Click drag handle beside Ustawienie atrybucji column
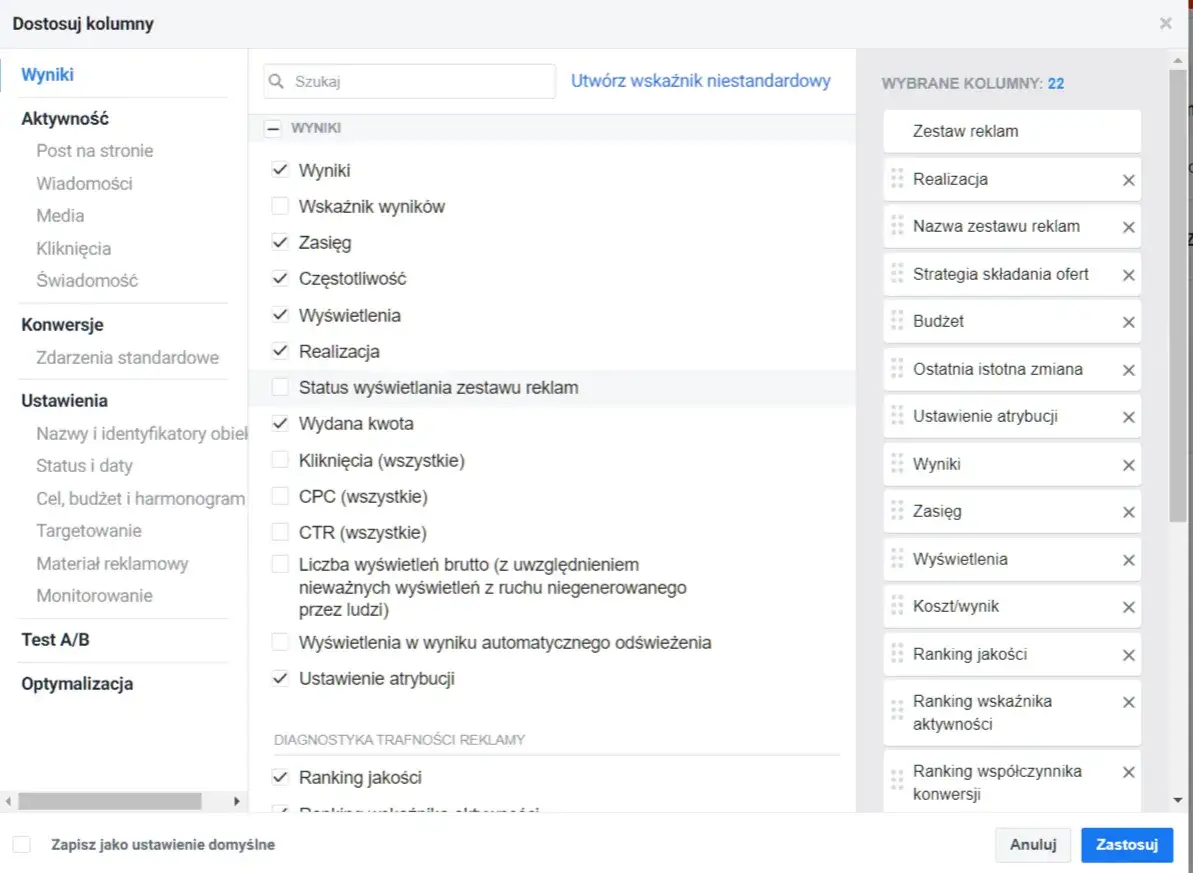 897,417
